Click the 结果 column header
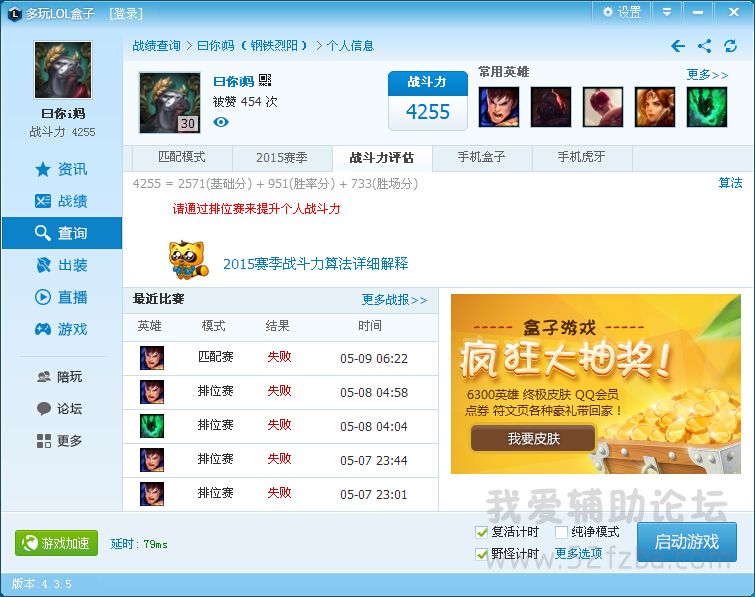This screenshot has height=597, width=755. click(x=277, y=326)
